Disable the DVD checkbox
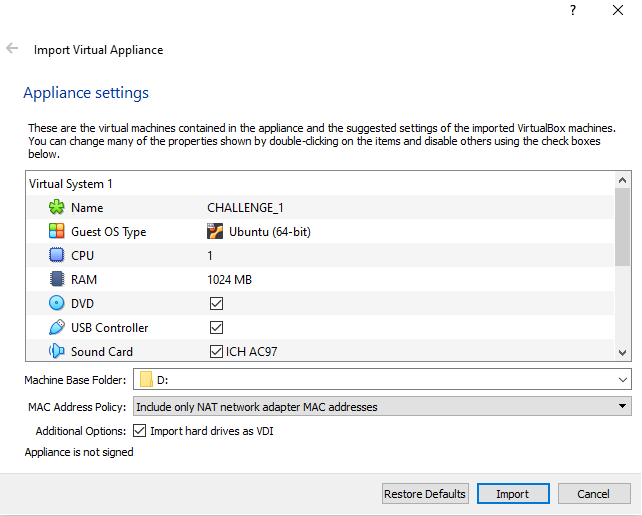642x516 pixels. 216,303
